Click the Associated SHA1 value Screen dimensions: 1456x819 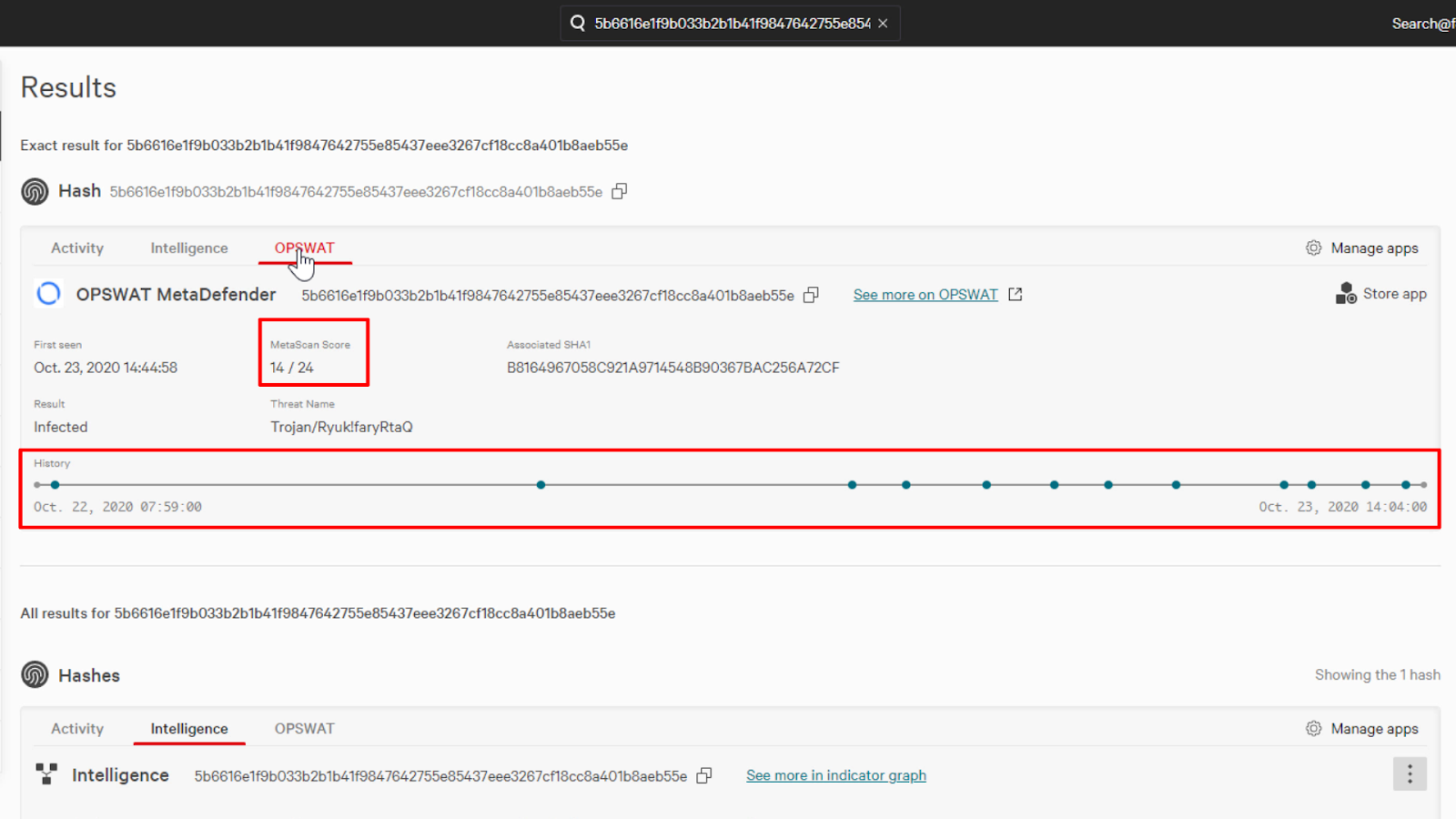coord(673,368)
